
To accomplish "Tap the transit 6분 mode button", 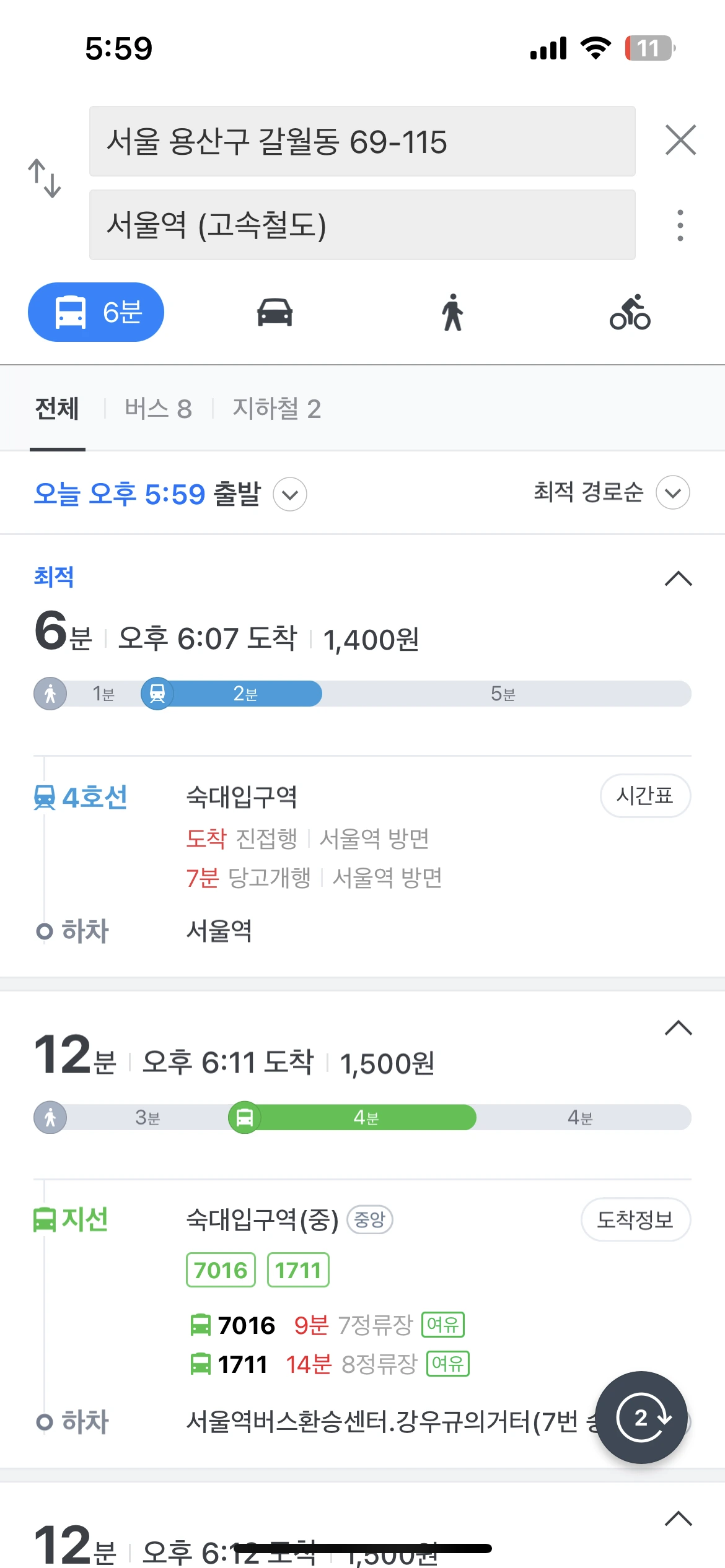I will pyautogui.click(x=96, y=312).
